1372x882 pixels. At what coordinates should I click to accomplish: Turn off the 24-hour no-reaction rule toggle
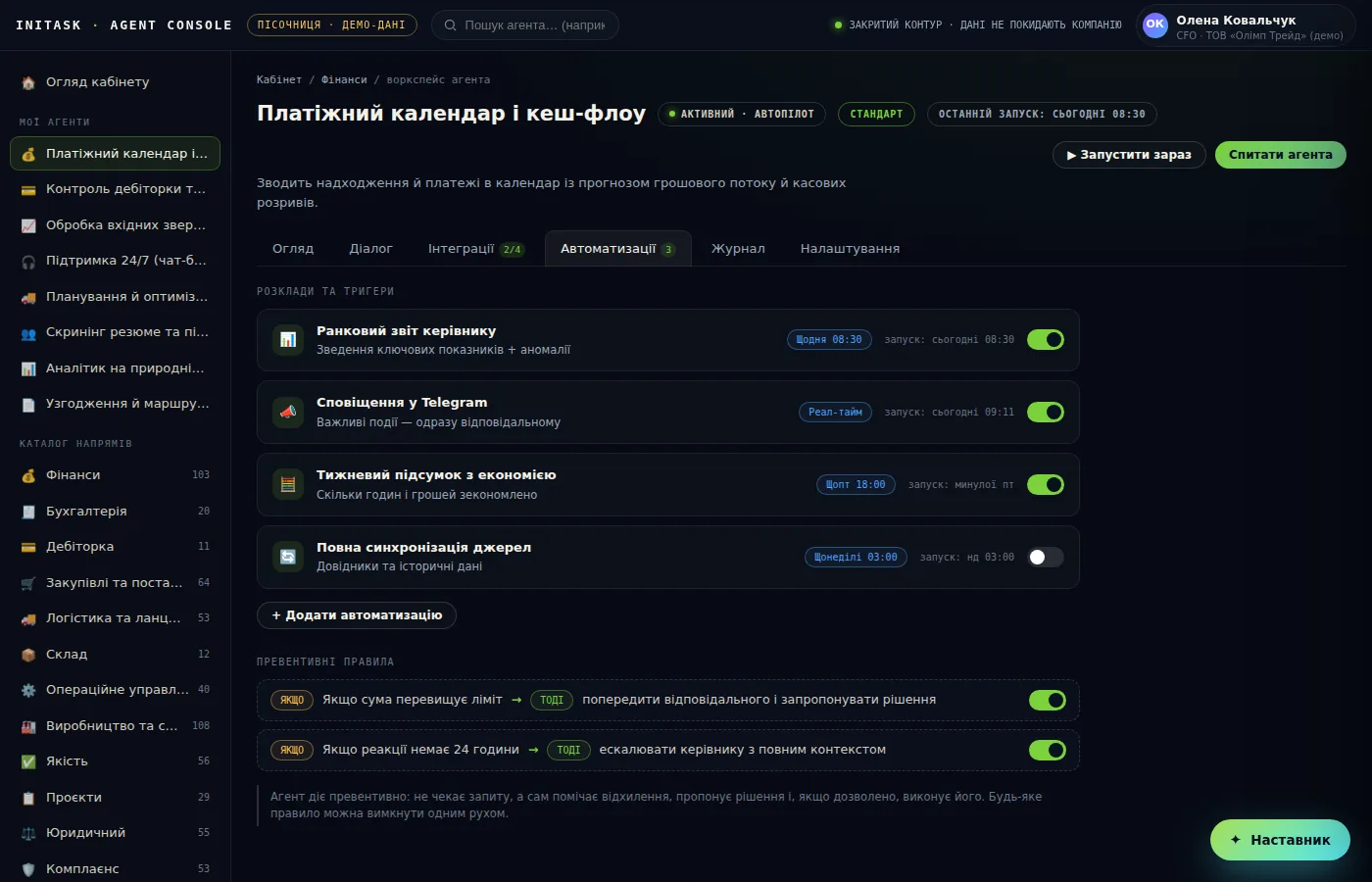point(1048,750)
